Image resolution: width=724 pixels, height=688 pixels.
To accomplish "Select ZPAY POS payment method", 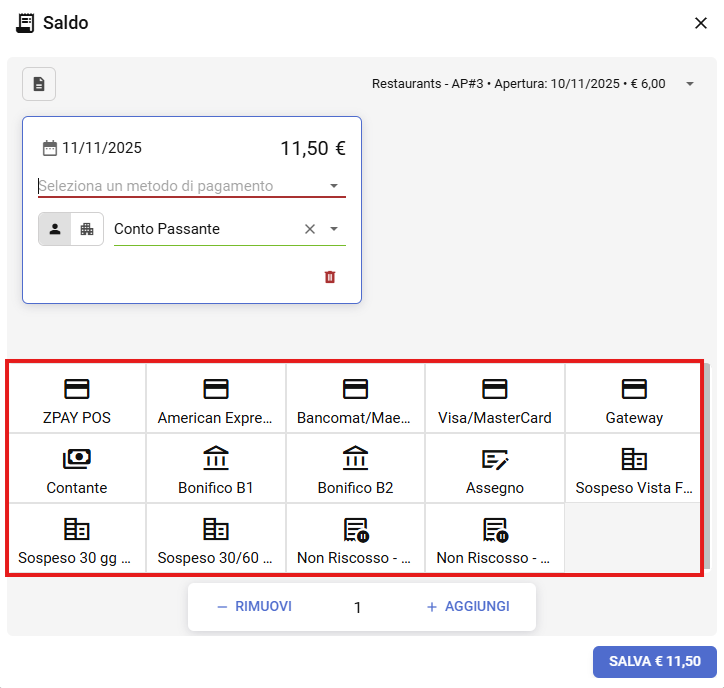I will pyautogui.click(x=77, y=399).
